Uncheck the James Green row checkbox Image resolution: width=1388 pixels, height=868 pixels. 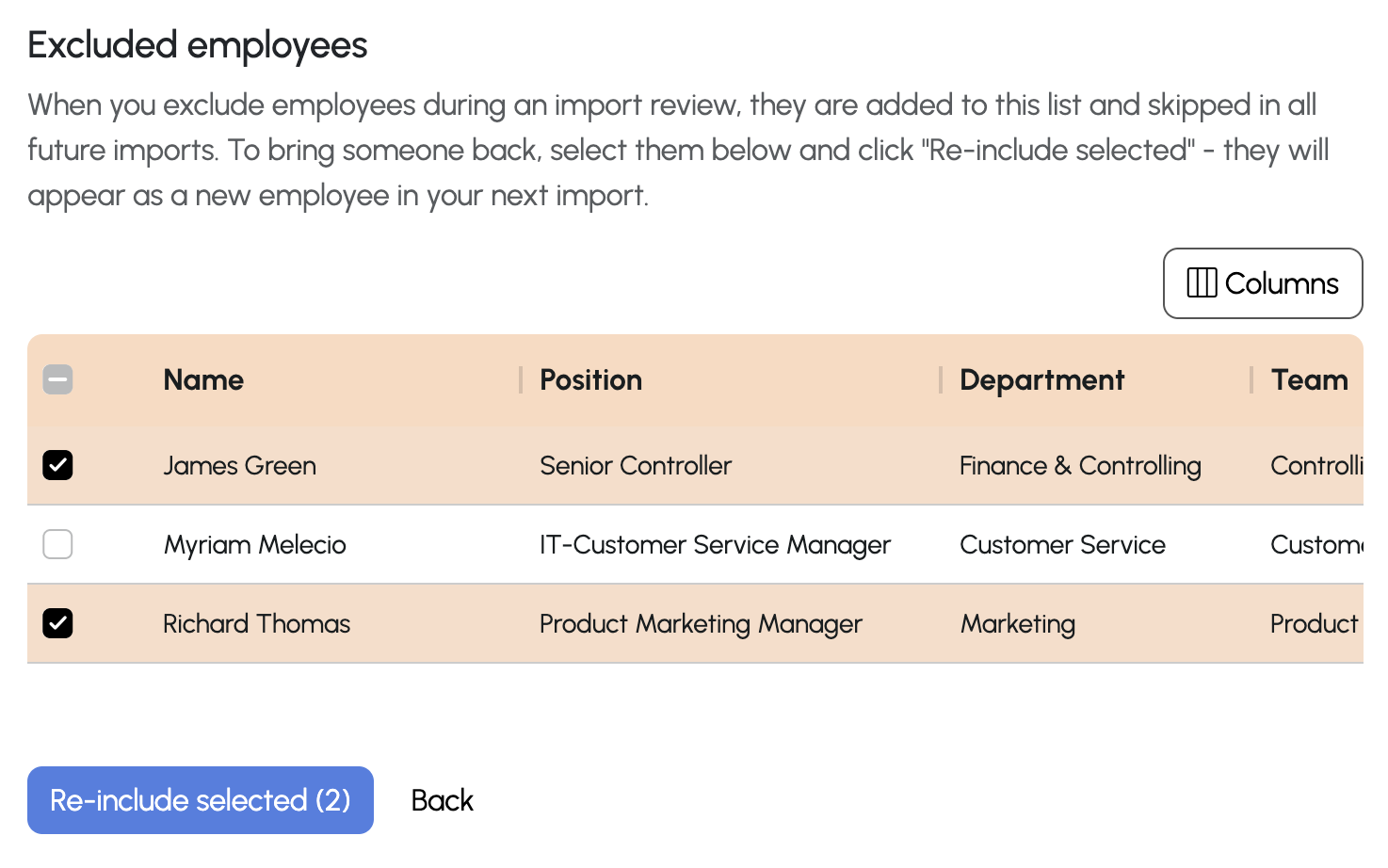pyautogui.click(x=57, y=465)
